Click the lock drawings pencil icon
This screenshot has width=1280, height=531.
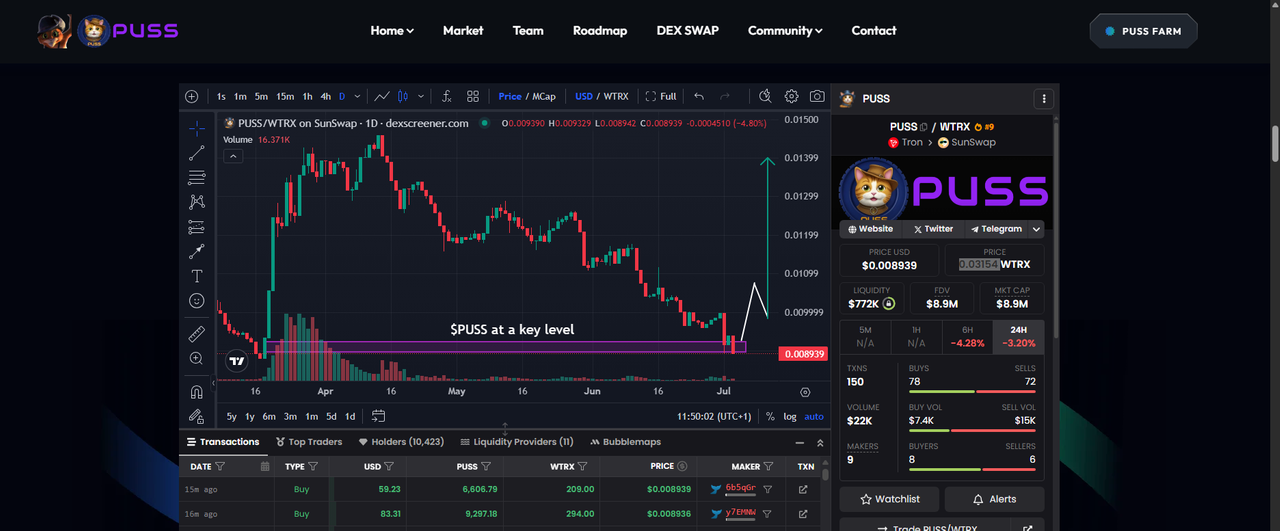[197, 416]
